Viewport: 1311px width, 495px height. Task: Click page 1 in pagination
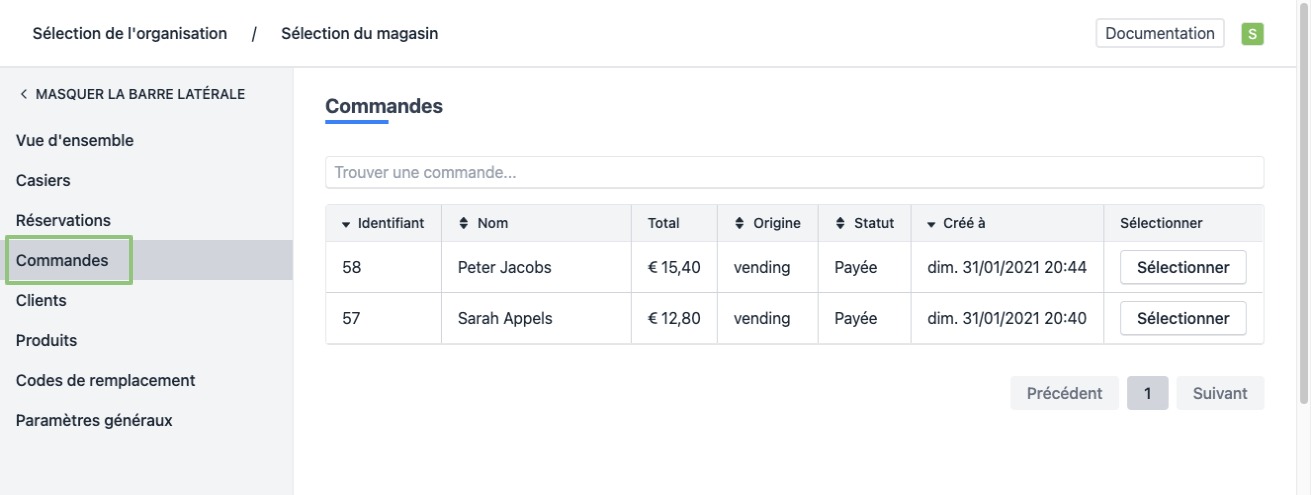1147,393
